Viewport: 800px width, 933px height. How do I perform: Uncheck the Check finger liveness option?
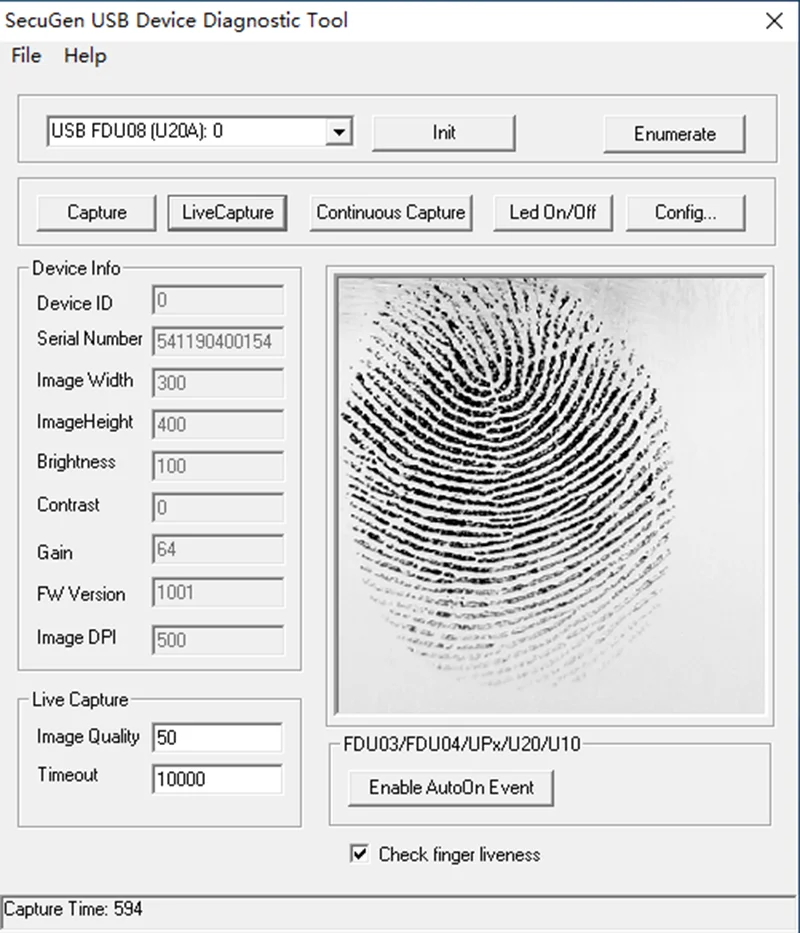tap(360, 854)
